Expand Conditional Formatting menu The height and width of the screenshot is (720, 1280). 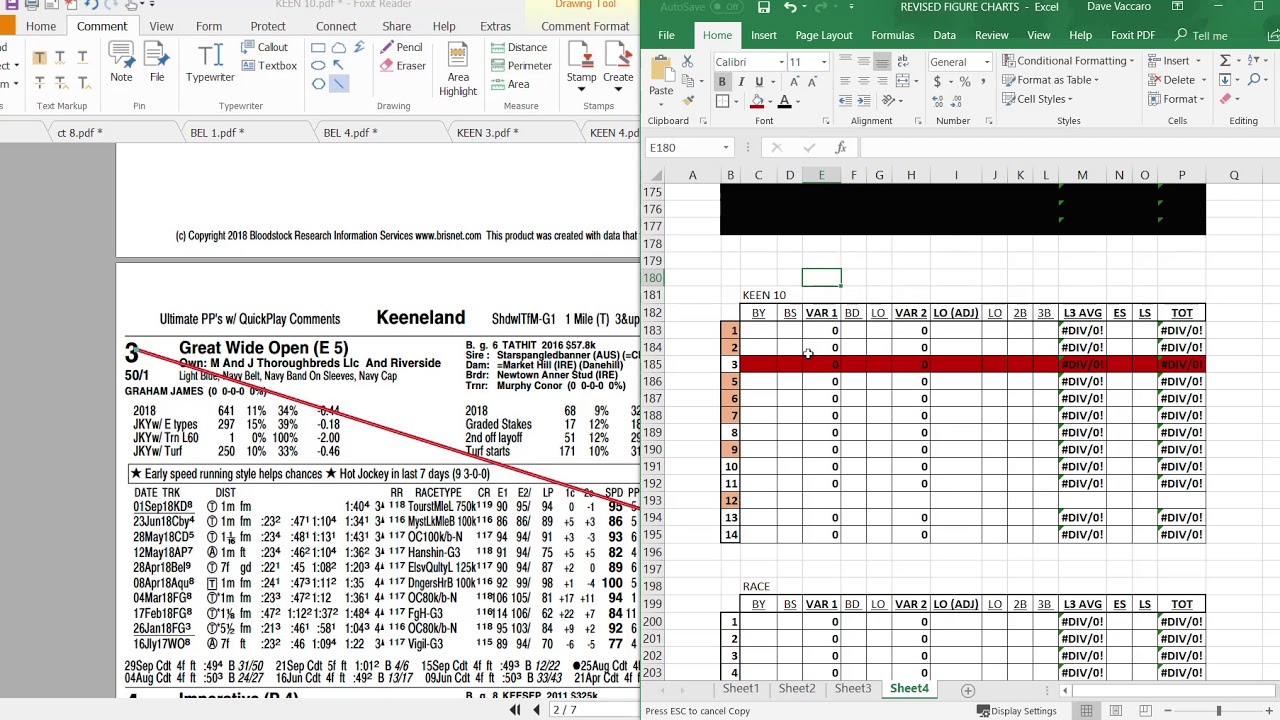pyautogui.click(x=1068, y=61)
